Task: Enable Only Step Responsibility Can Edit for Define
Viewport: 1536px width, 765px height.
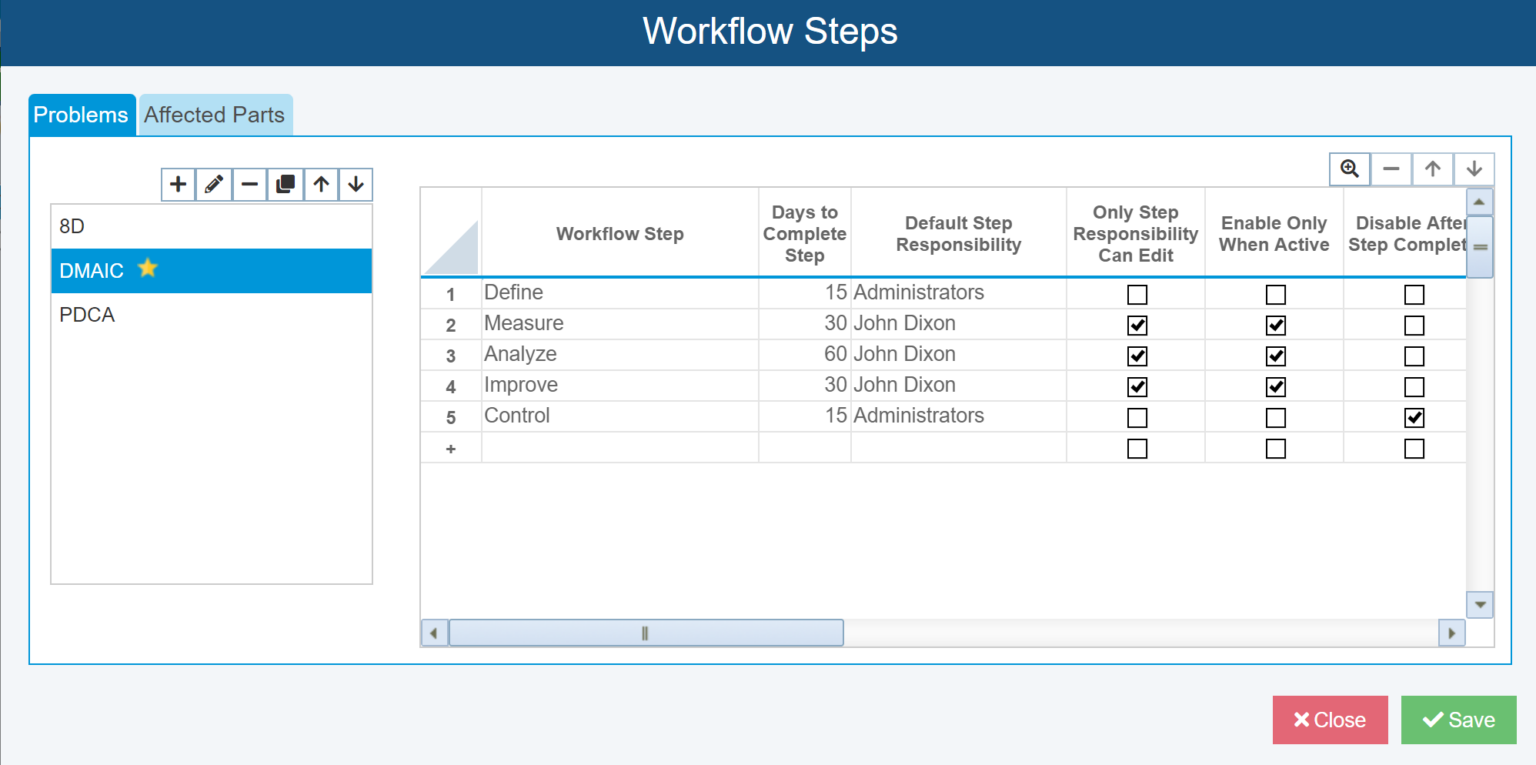Action: 1136,294
